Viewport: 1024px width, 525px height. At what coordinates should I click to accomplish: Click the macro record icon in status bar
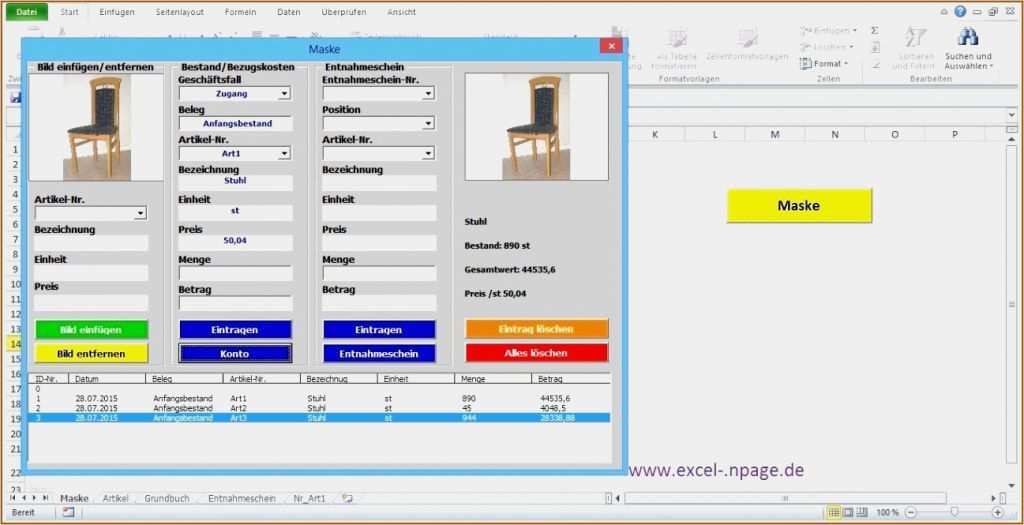point(69,513)
